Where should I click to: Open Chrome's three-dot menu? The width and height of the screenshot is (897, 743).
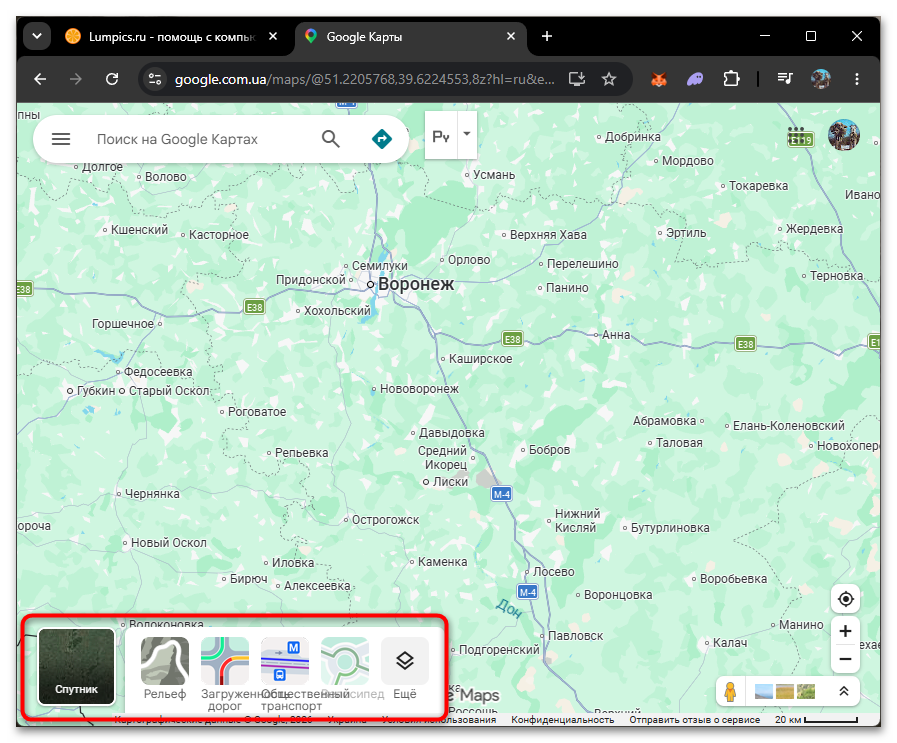click(x=856, y=79)
